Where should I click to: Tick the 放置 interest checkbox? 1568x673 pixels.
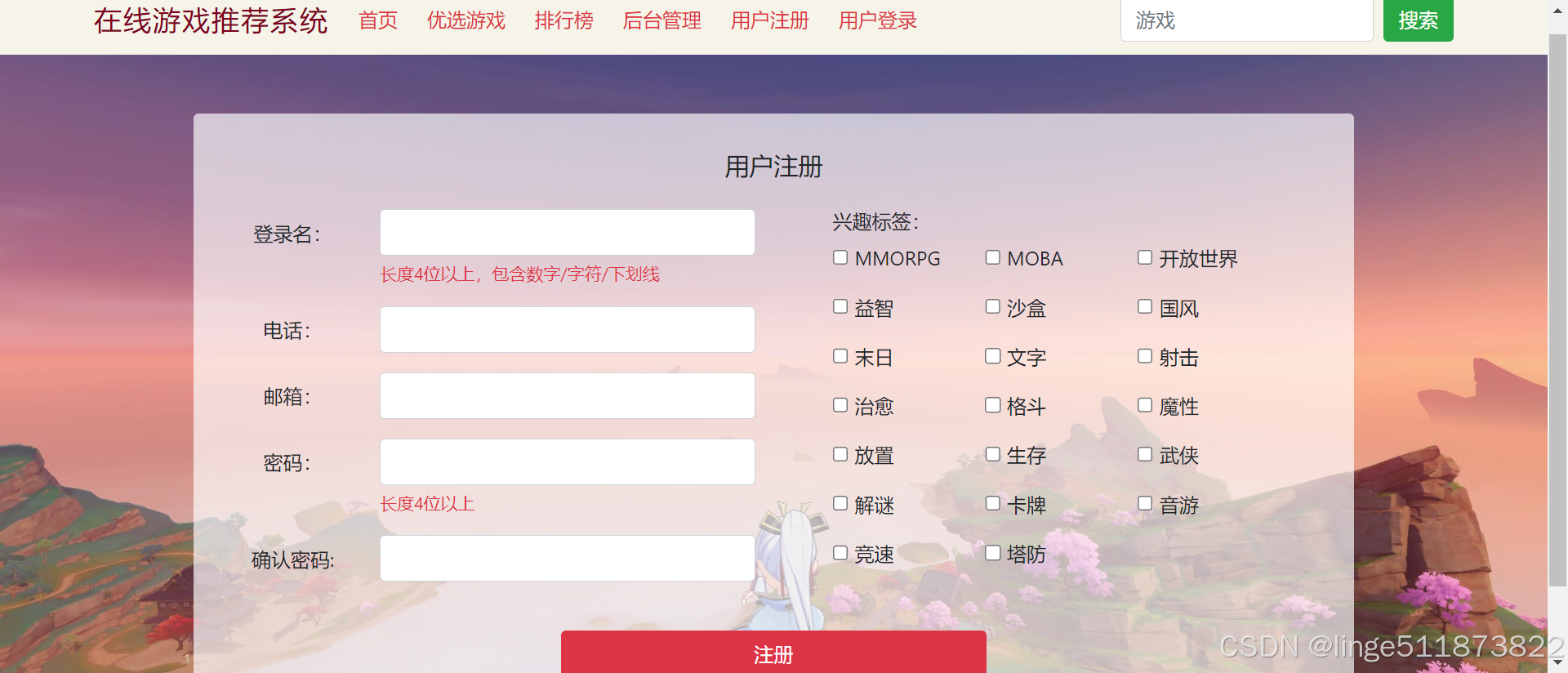pyautogui.click(x=840, y=454)
